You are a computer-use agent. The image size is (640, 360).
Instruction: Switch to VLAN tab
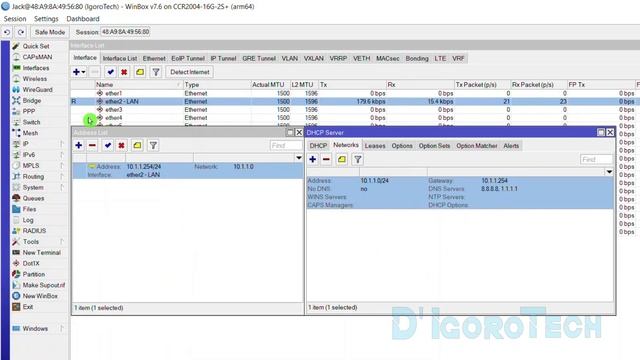pyautogui.click(x=290, y=58)
